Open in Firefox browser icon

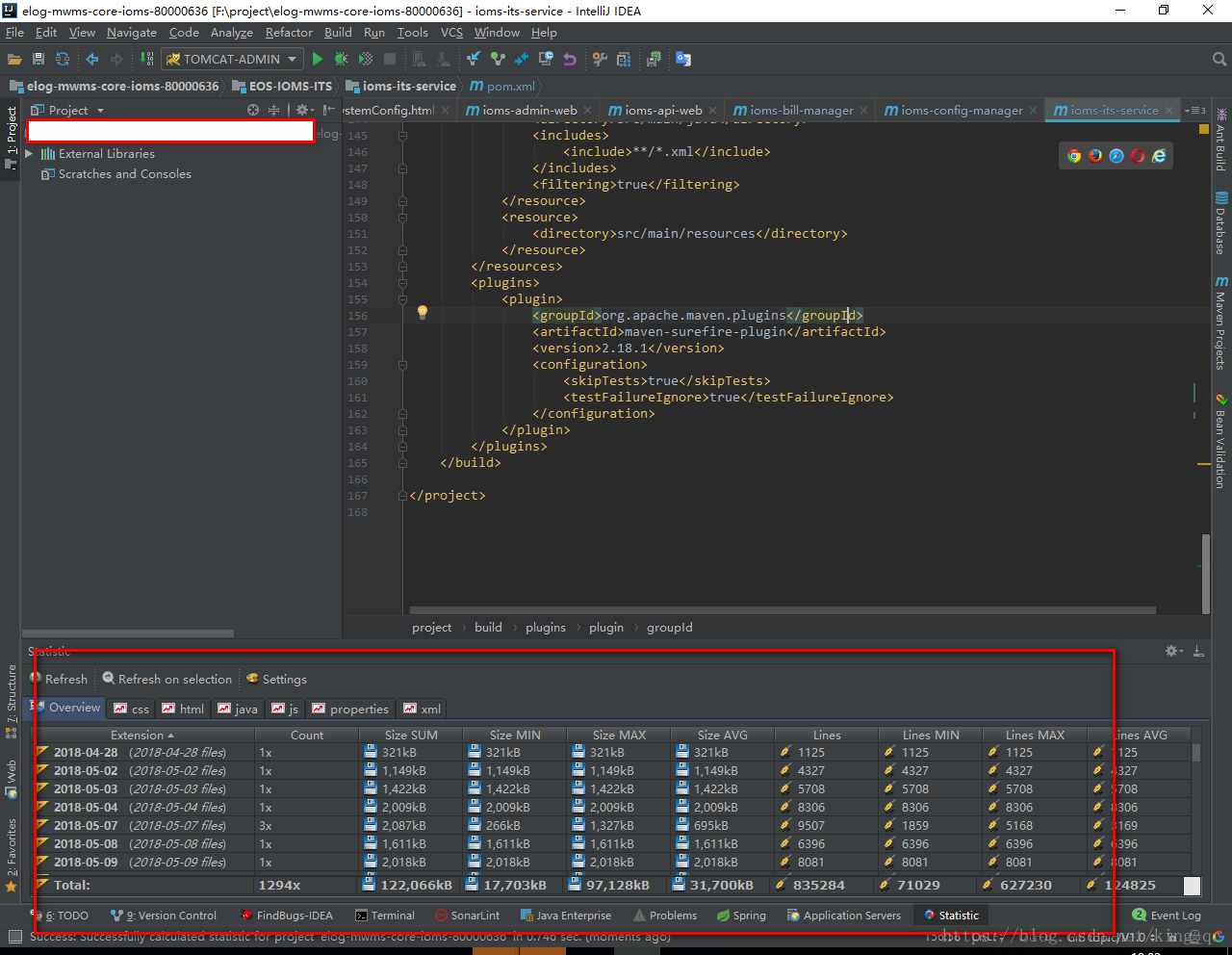tap(1095, 156)
